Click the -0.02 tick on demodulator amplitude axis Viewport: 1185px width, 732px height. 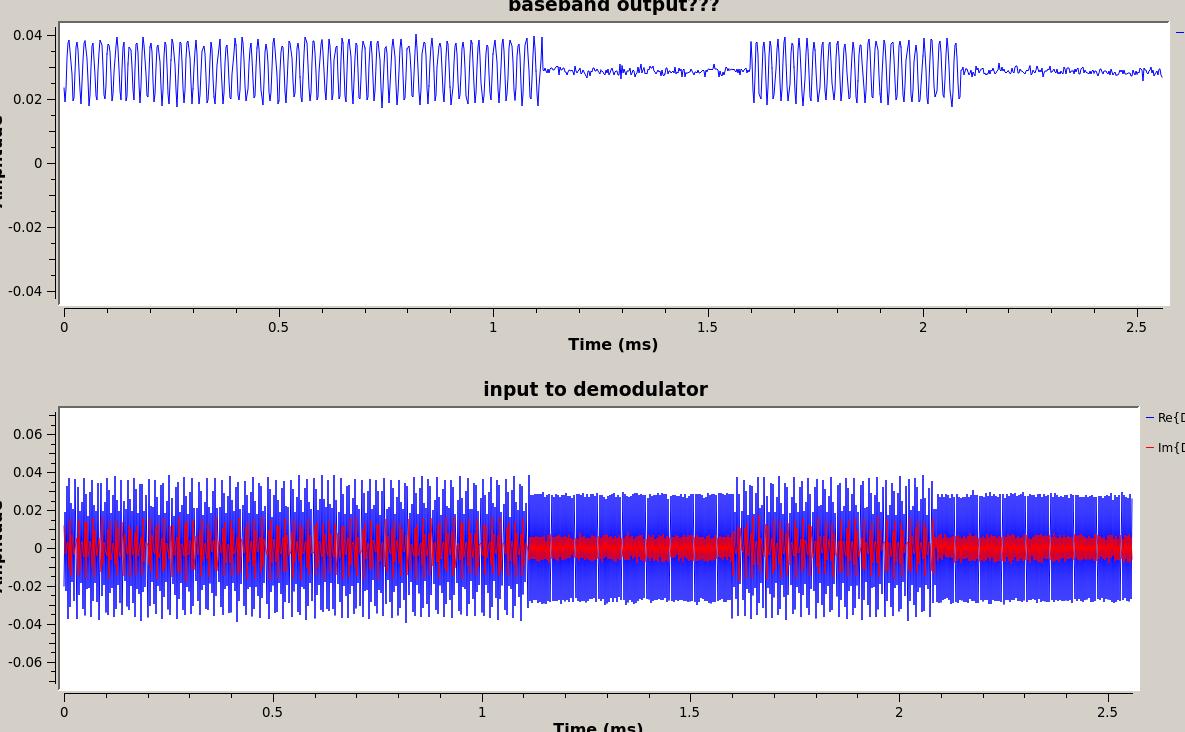pos(26,586)
